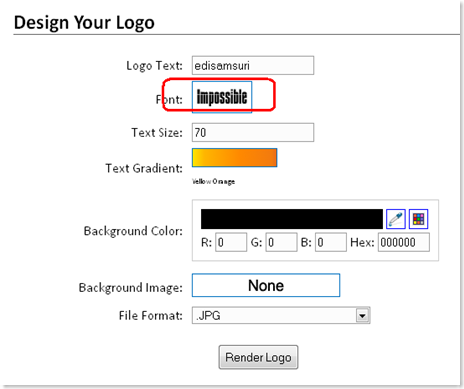Click the Text Size field showing 70
This screenshot has width=464, height=389.
(253, 132)
